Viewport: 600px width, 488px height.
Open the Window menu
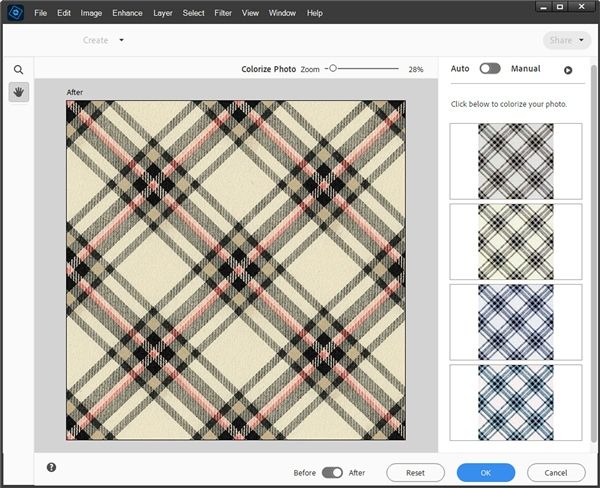coord(282,13)
